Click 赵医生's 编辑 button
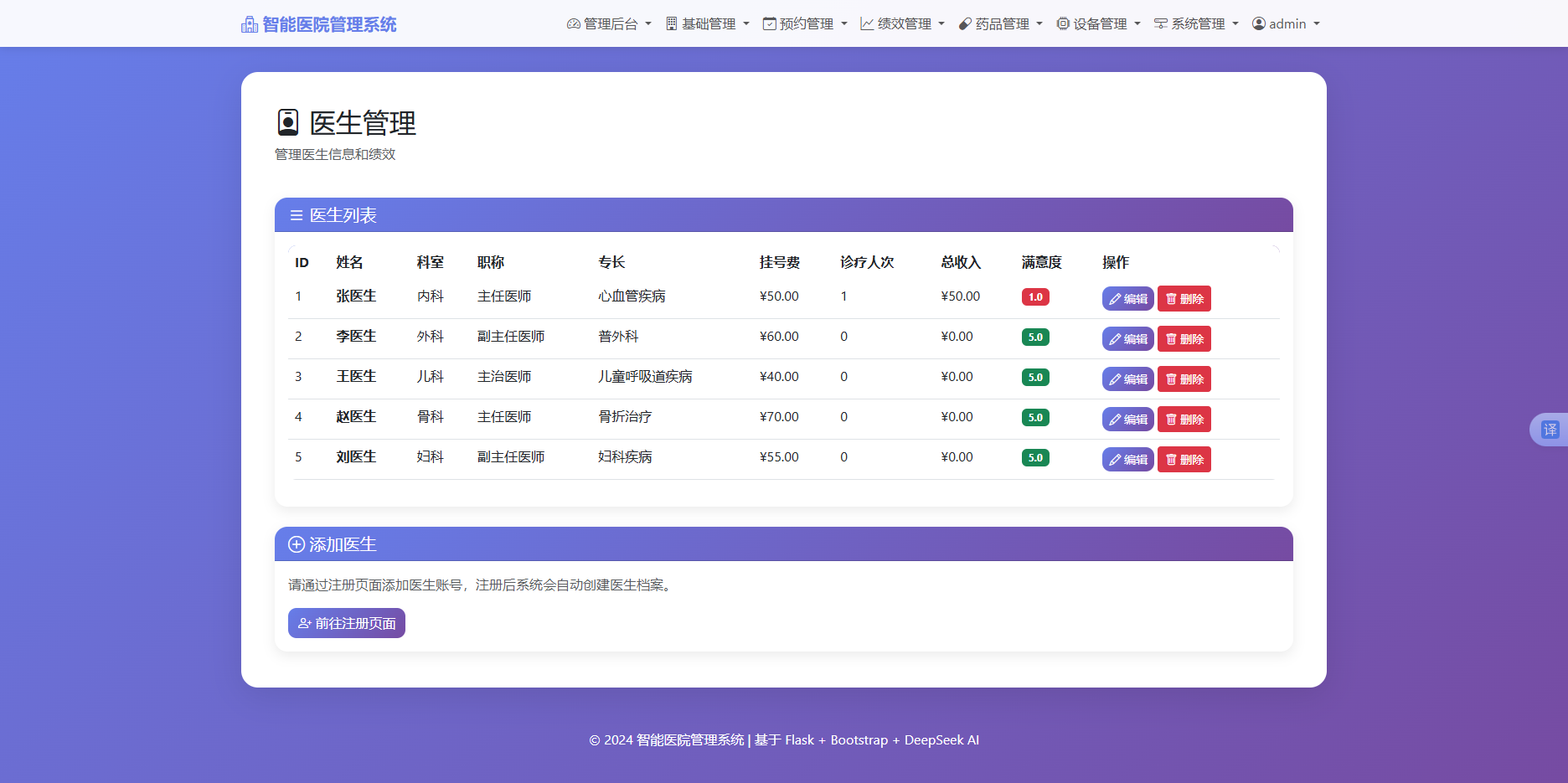The height and width of the screenshot is (783, 1568). [x=1127, y=419]
